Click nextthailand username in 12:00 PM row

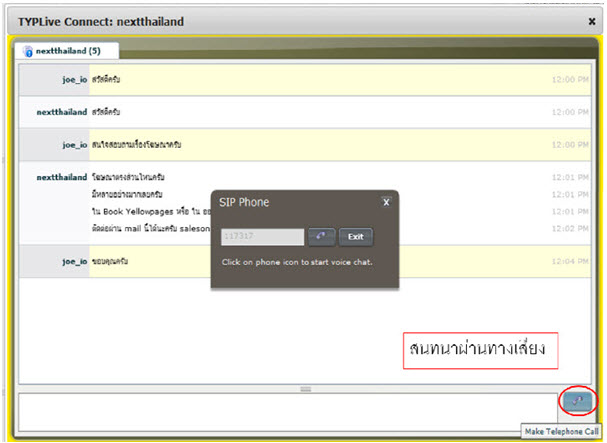click(x=62, y=112)
